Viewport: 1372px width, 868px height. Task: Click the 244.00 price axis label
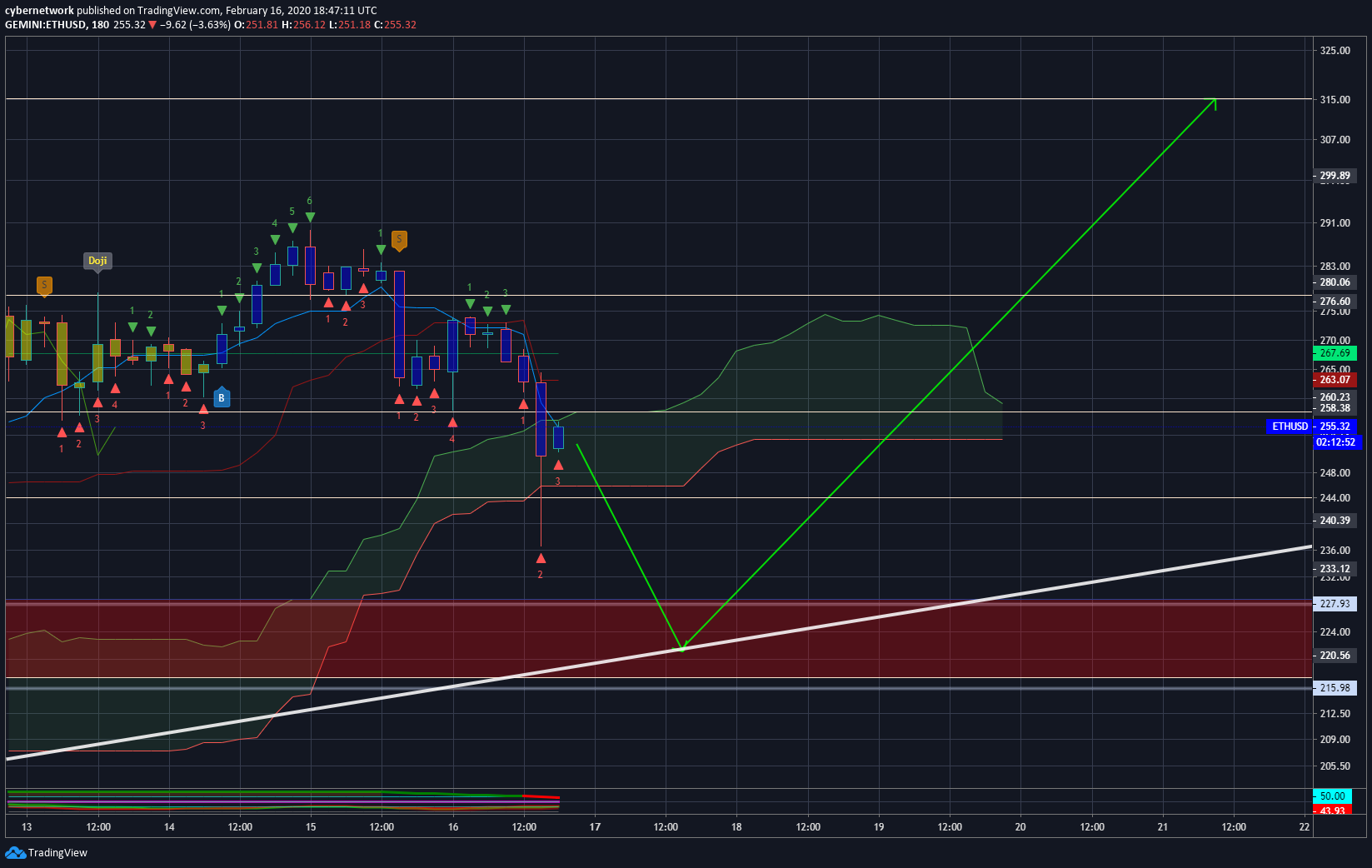point(1335,498)
